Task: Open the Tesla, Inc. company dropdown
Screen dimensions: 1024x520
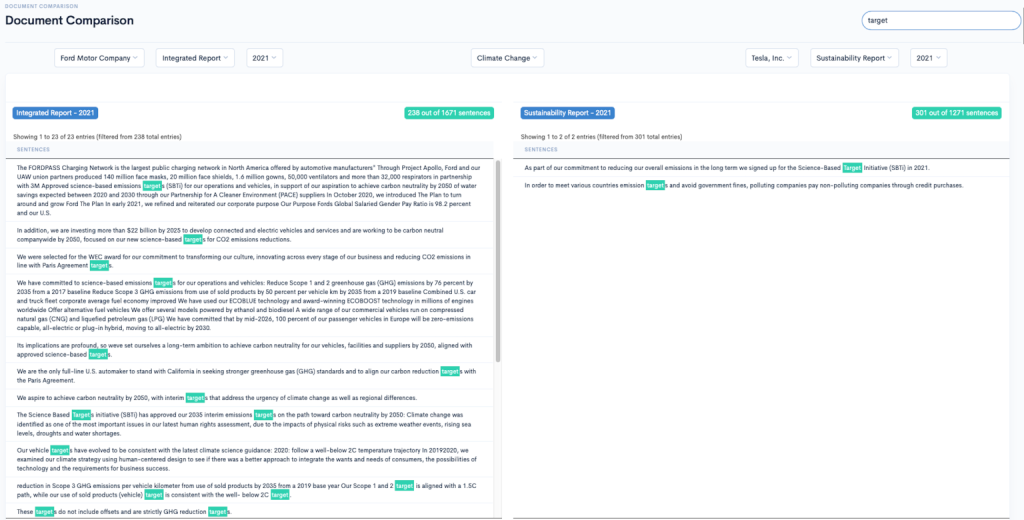Action: (x=772, y=58)
